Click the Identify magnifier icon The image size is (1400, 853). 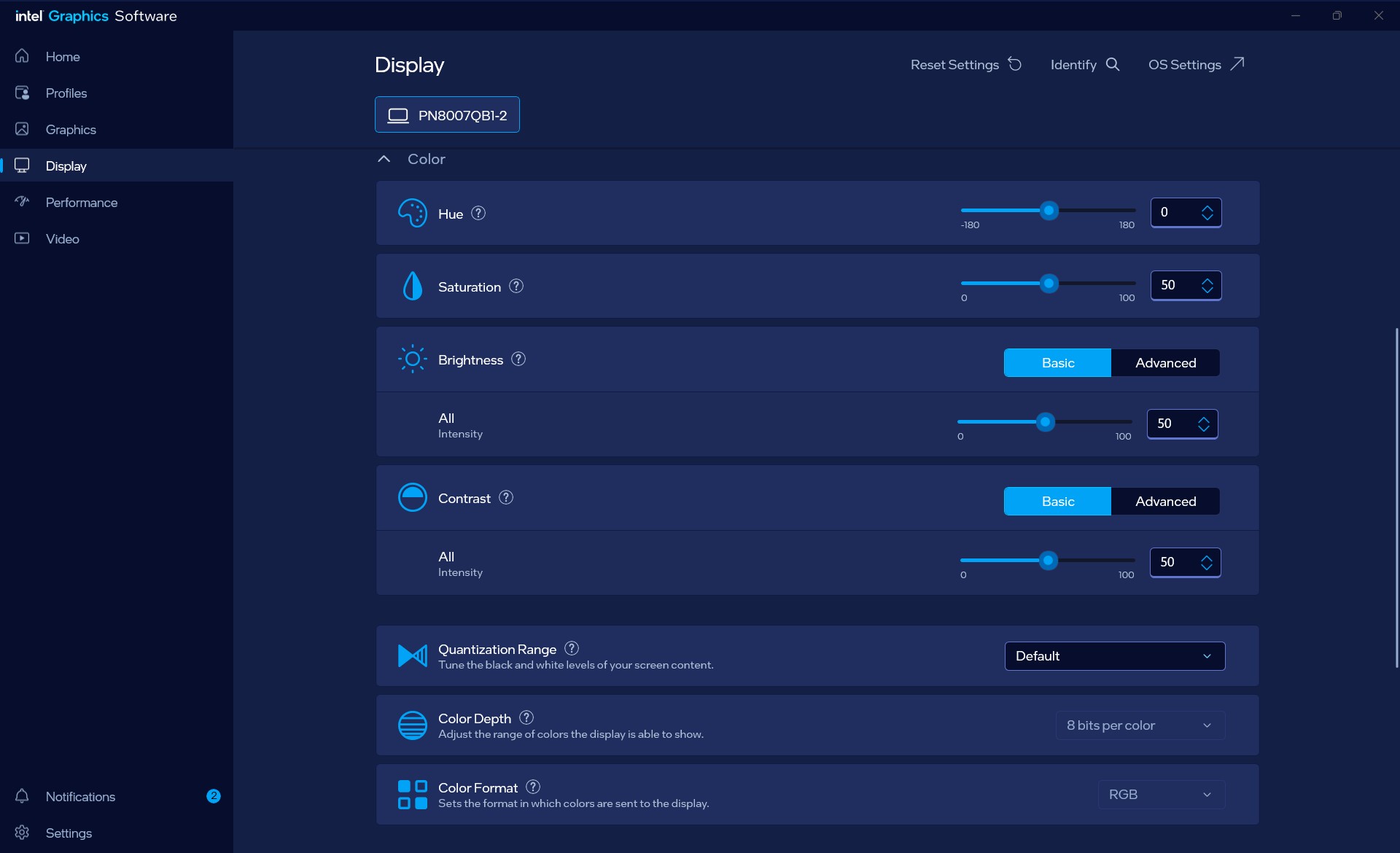click(x=1113, y=64)
